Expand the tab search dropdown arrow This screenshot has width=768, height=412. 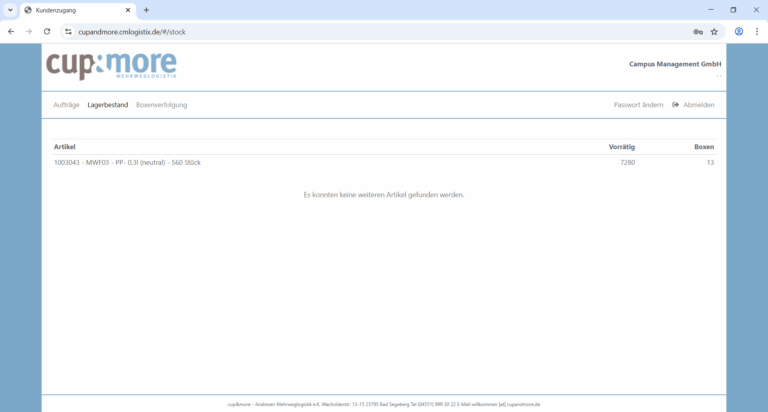[9, 10]
